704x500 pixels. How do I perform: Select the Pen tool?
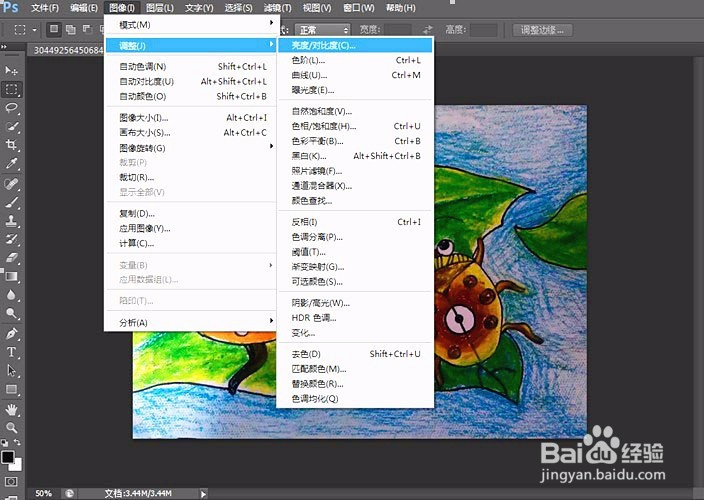(x=11, y=333)
